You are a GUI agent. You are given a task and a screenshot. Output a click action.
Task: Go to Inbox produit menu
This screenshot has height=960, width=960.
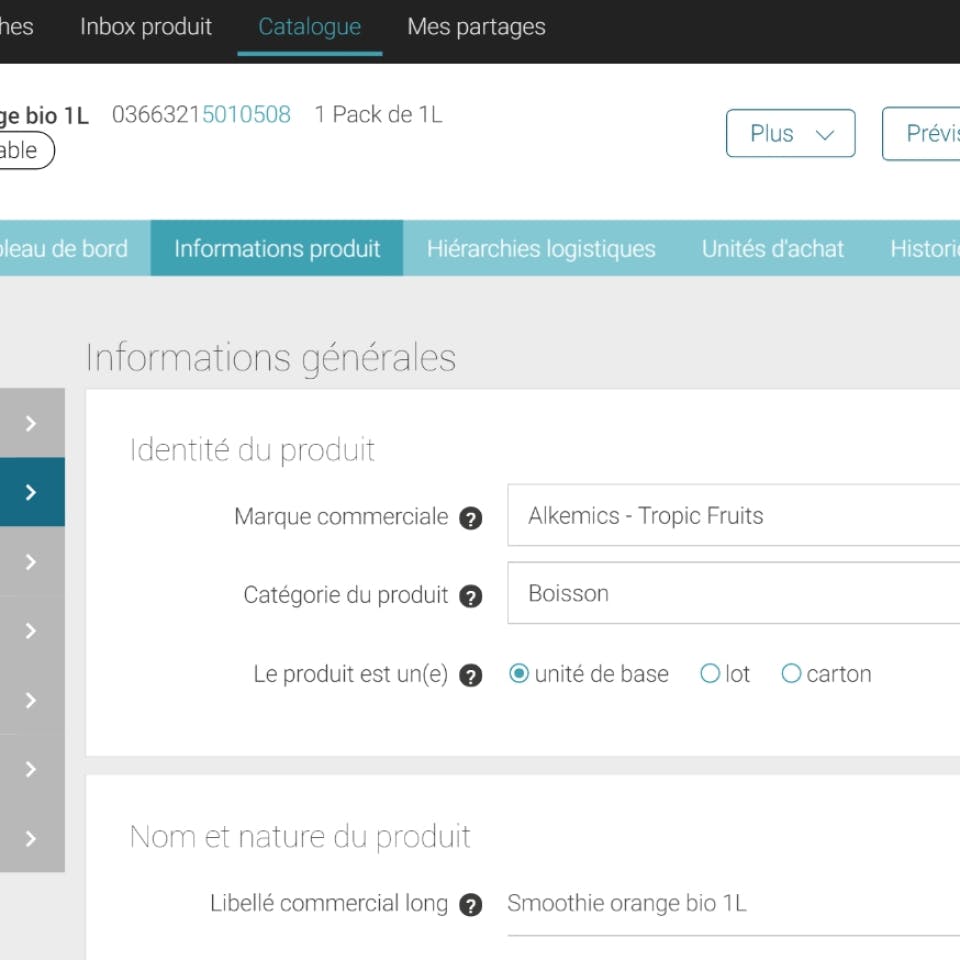click(146, 27)
